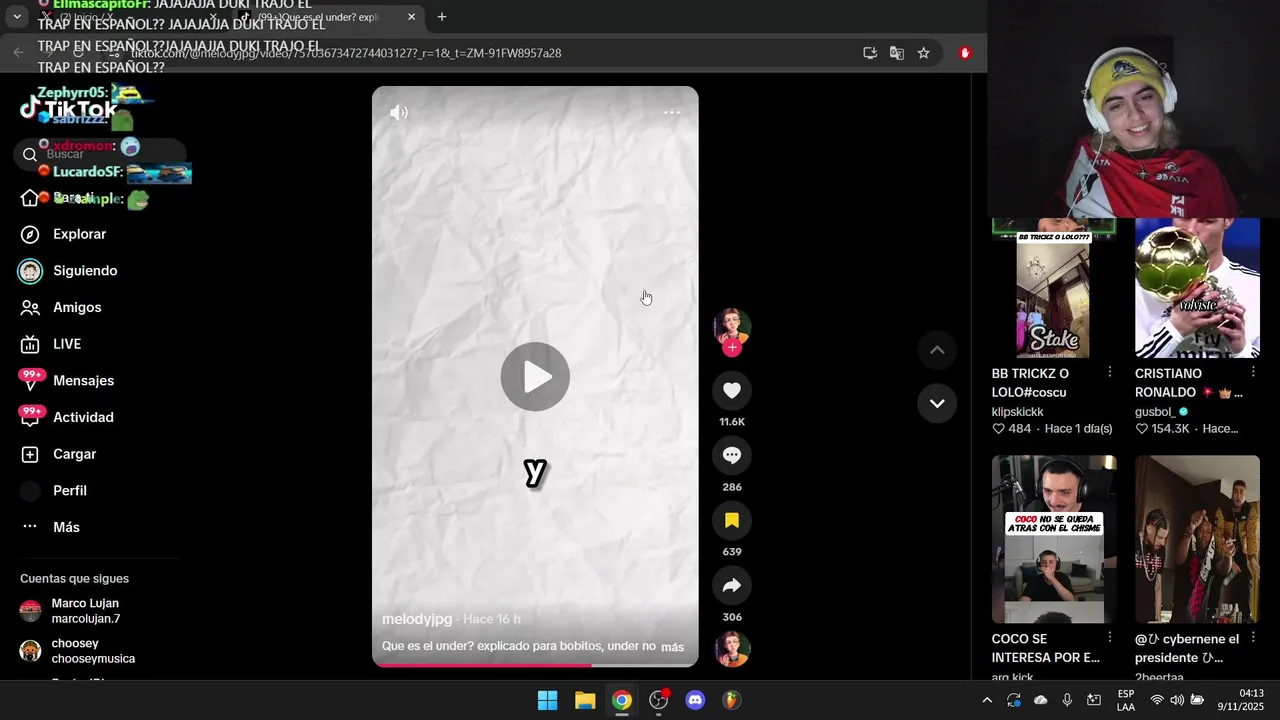Screen dimensions: 1280x720
Task: Toggle the yellow bookmark save icon
Action: pos(732,520)
